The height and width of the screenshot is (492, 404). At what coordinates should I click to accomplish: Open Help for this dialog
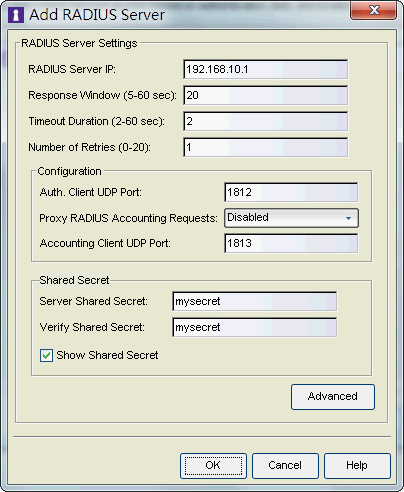click(357, 466)
